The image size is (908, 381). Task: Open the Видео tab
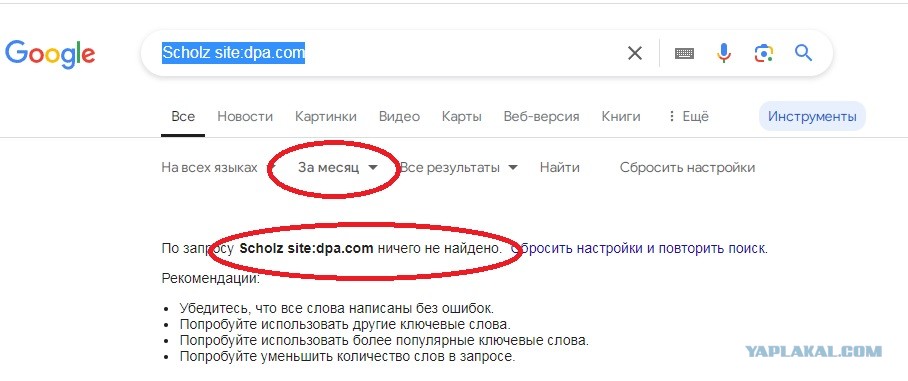[399, 116]
